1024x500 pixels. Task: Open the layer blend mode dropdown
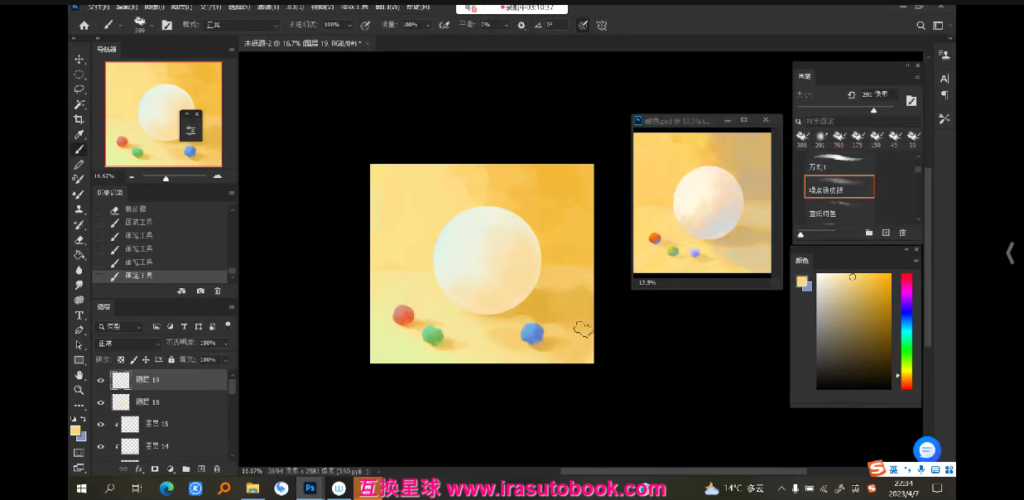128,343
